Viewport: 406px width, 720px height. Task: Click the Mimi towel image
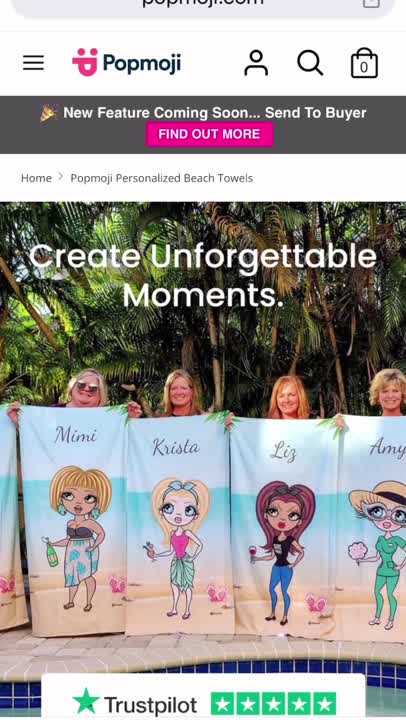pyautogui.click(x=73, y=521)
